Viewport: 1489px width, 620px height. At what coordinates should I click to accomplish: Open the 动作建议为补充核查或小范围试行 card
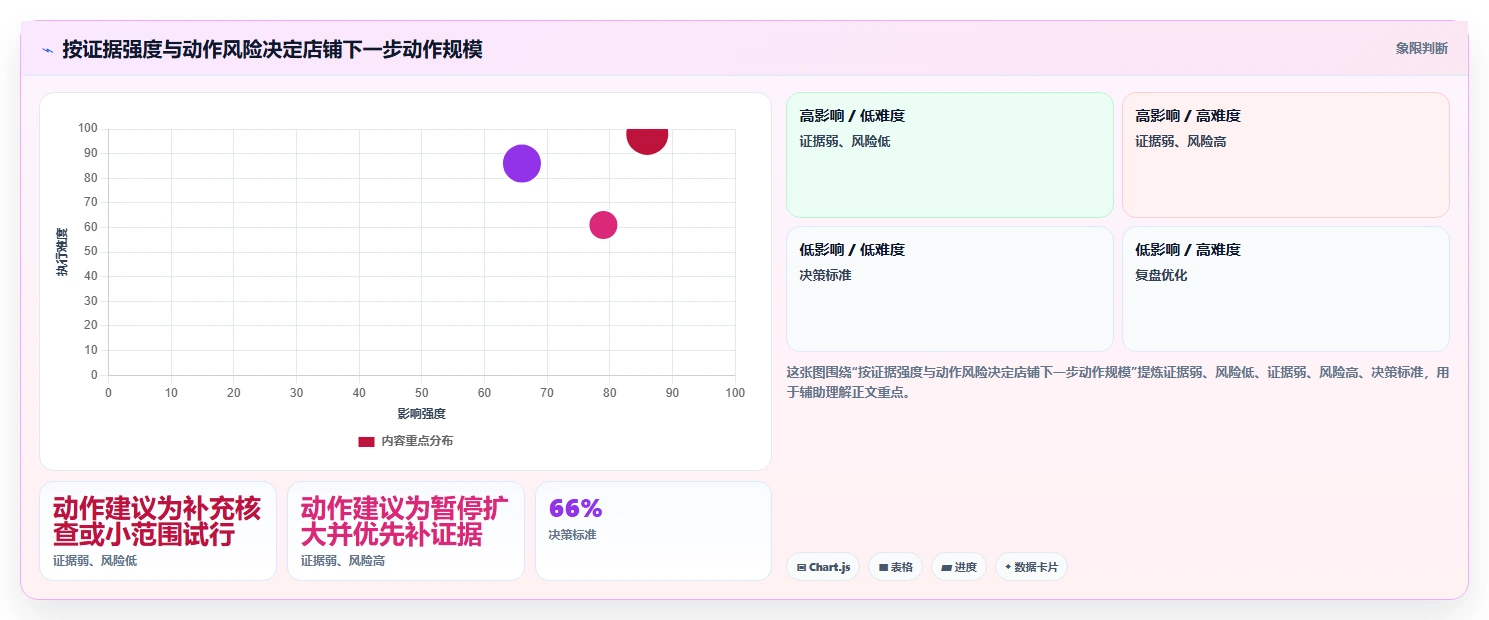pyautogui.click(x=158, y=531)
